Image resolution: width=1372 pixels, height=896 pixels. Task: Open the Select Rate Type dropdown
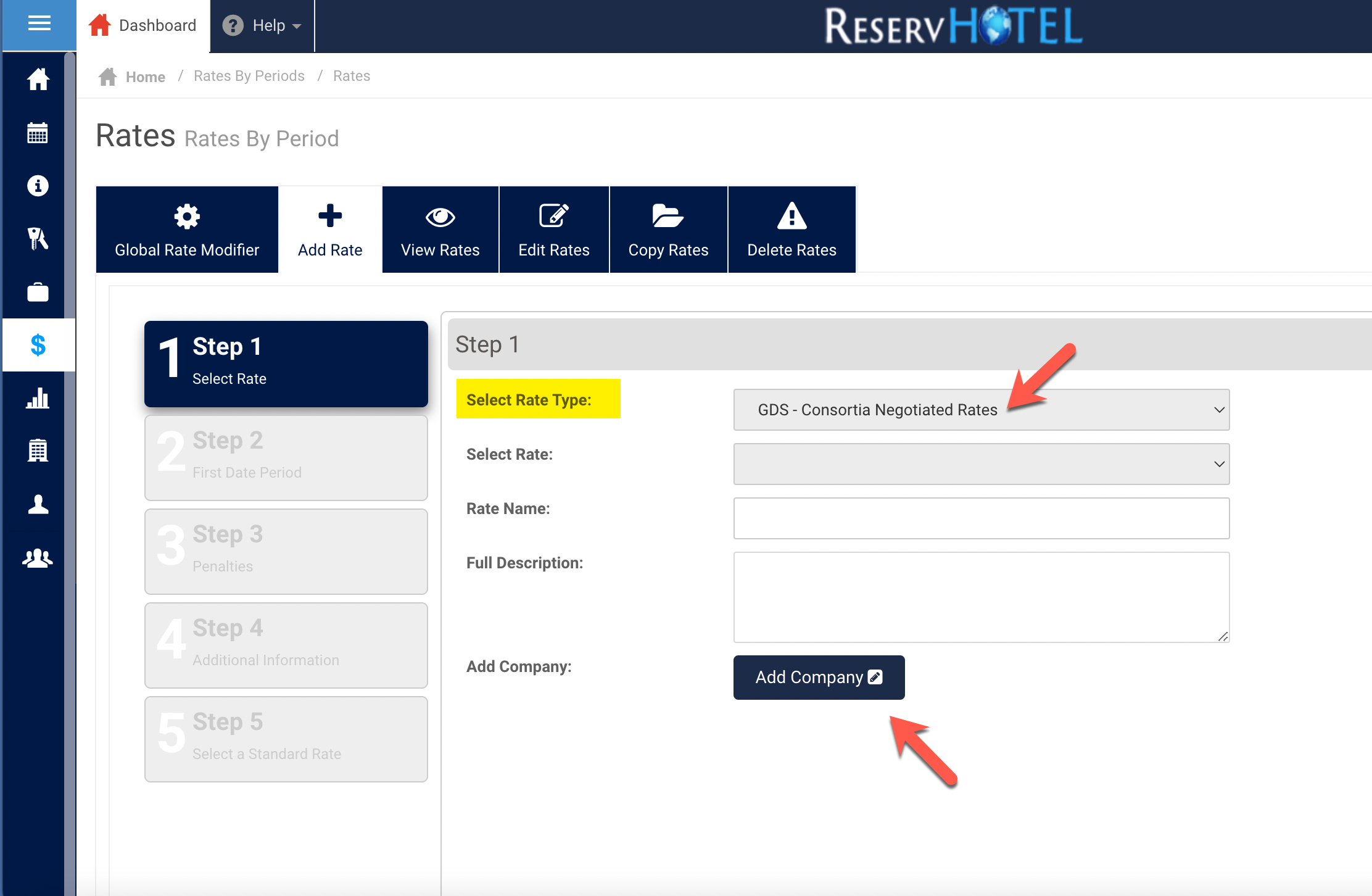point(981,410)
